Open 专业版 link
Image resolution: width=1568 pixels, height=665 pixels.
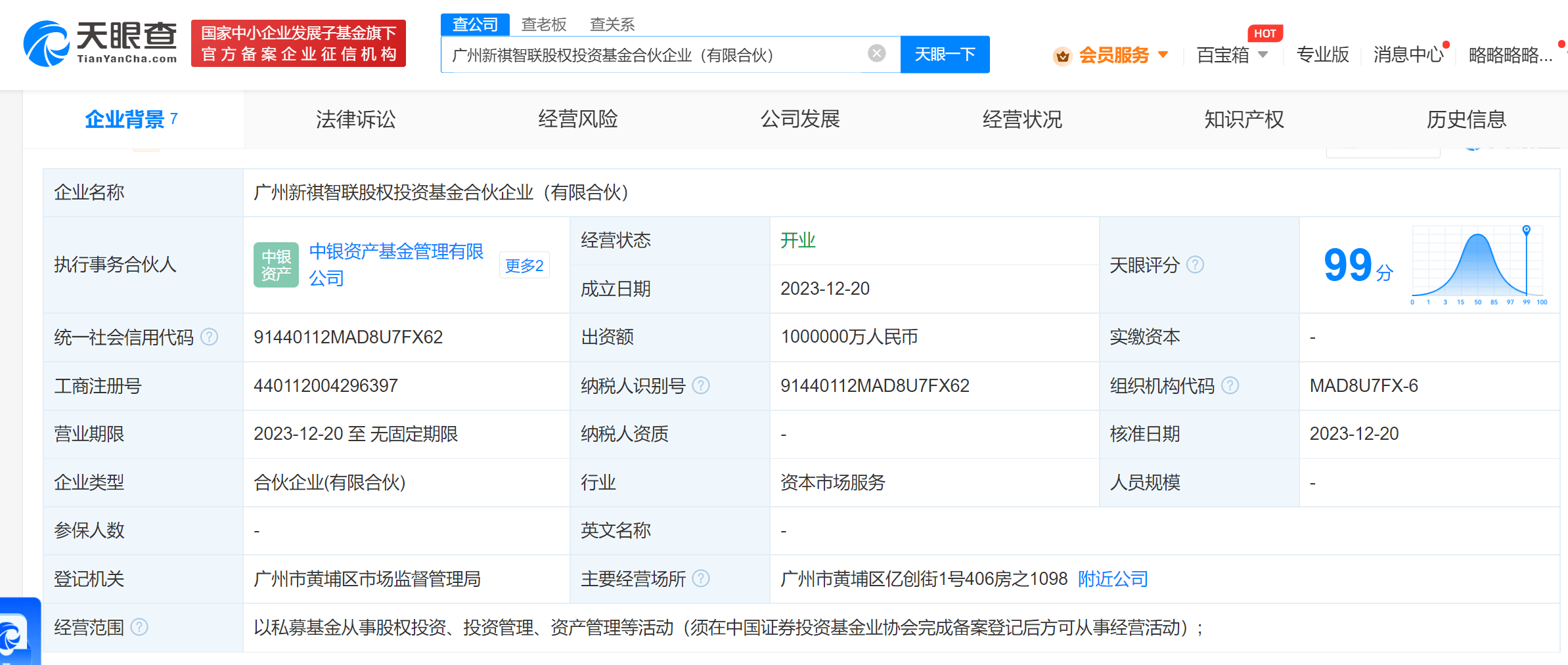pyautogui.click(x=1322, y=54)
